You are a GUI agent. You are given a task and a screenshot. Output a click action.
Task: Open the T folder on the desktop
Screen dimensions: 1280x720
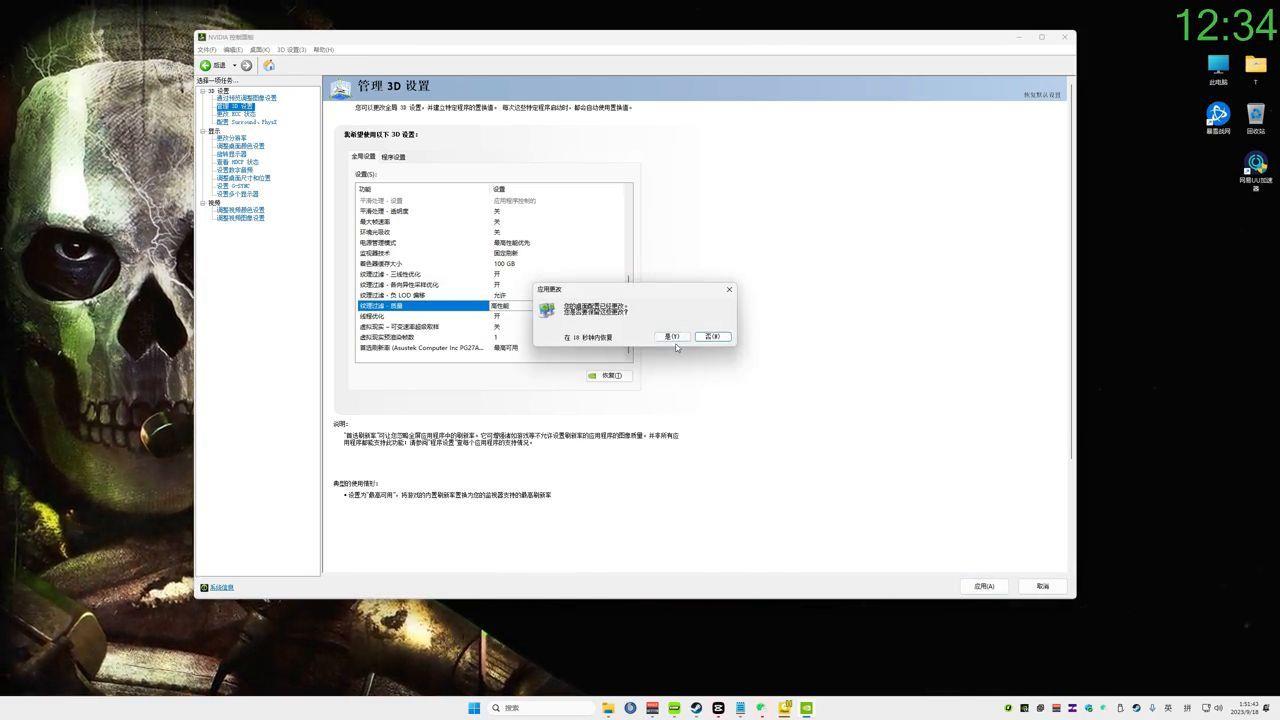pyautogui.click(x=1256, y=69)
